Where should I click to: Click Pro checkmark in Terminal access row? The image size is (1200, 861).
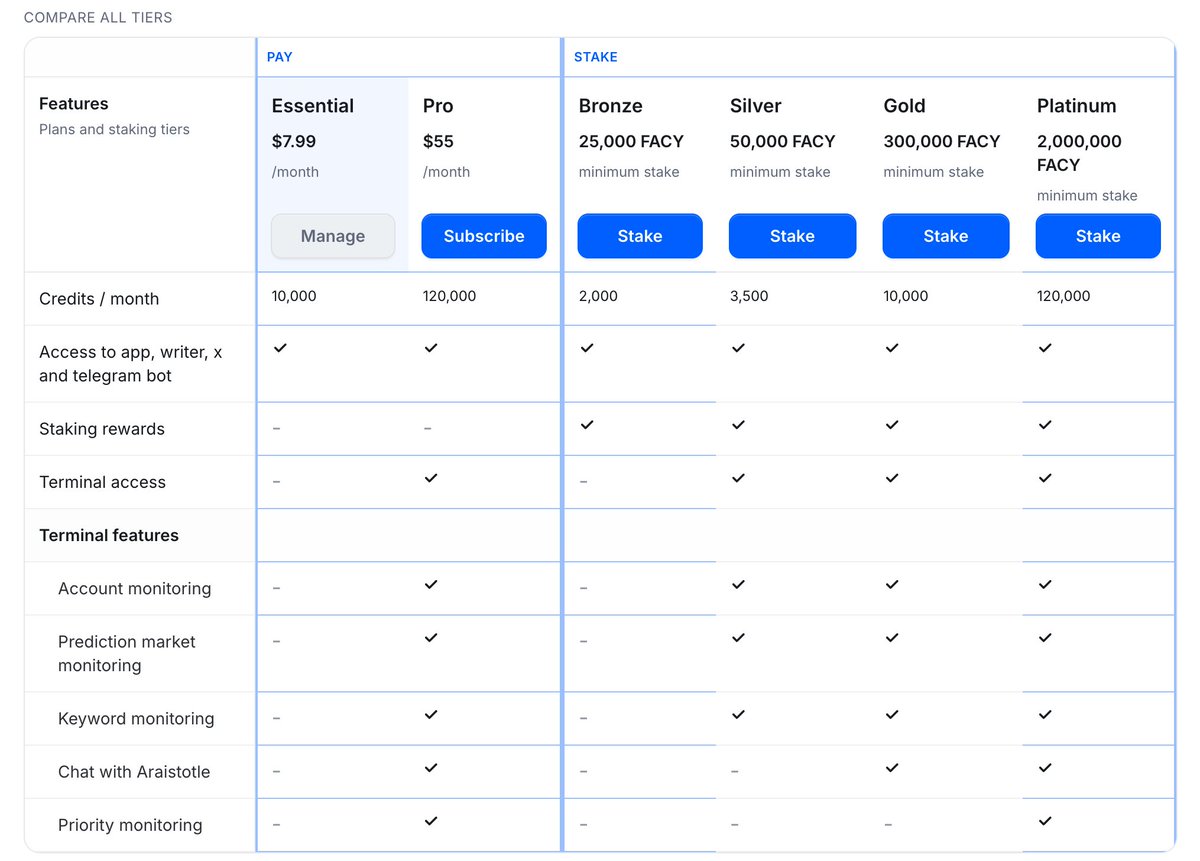click(x=431, y=478)
